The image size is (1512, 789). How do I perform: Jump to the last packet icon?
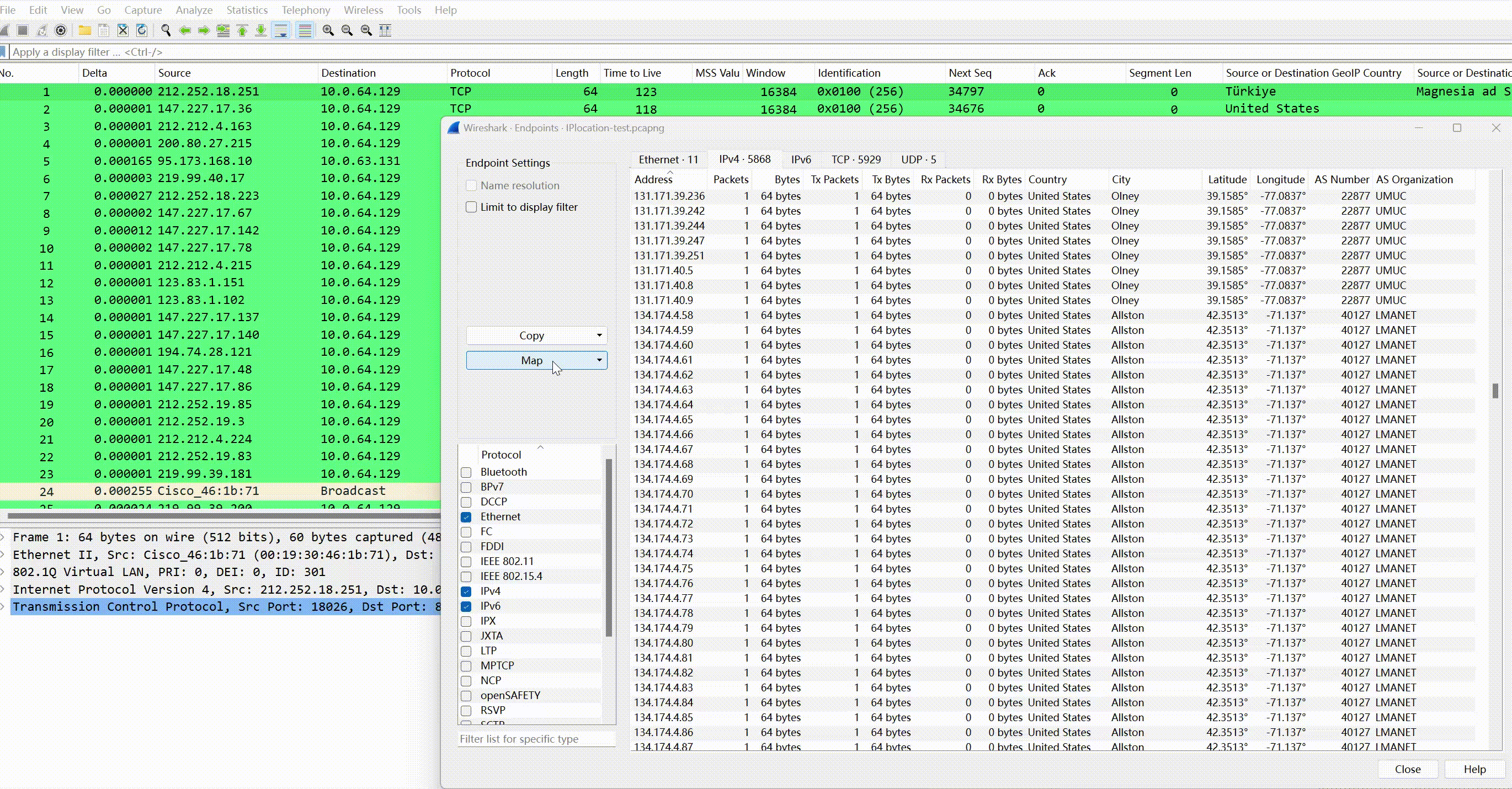(261, 30)
